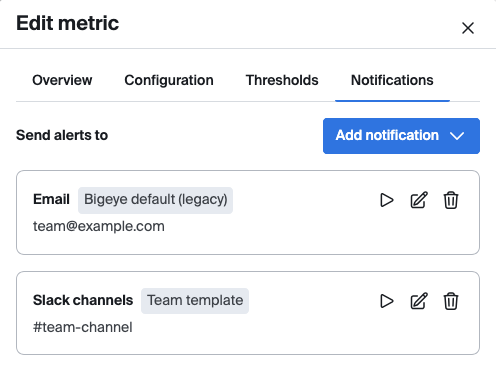
Task: Click the Slack channels label
Action: 83,300
